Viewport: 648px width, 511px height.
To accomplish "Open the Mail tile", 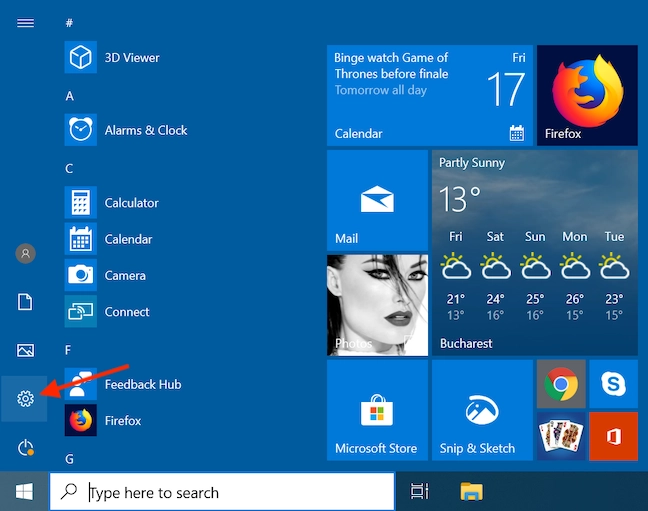I will 377,200.
